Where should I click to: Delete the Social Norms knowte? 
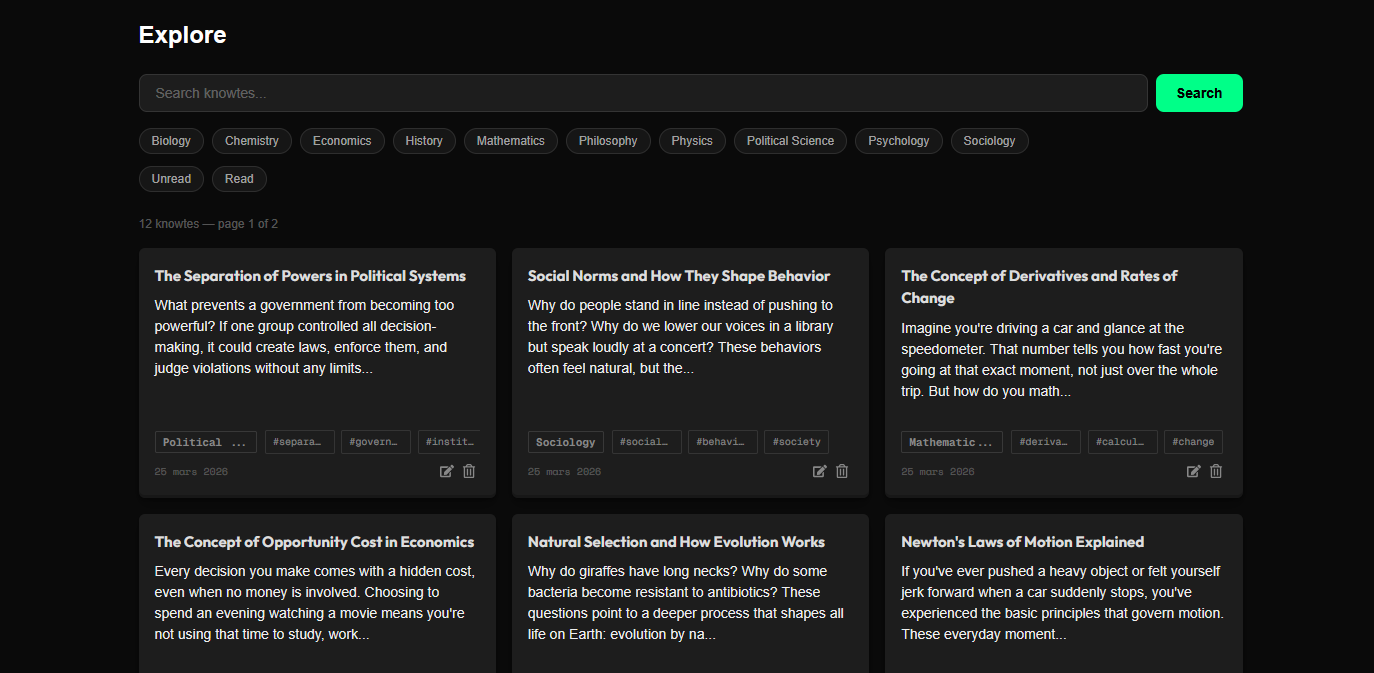click(842, 471)
